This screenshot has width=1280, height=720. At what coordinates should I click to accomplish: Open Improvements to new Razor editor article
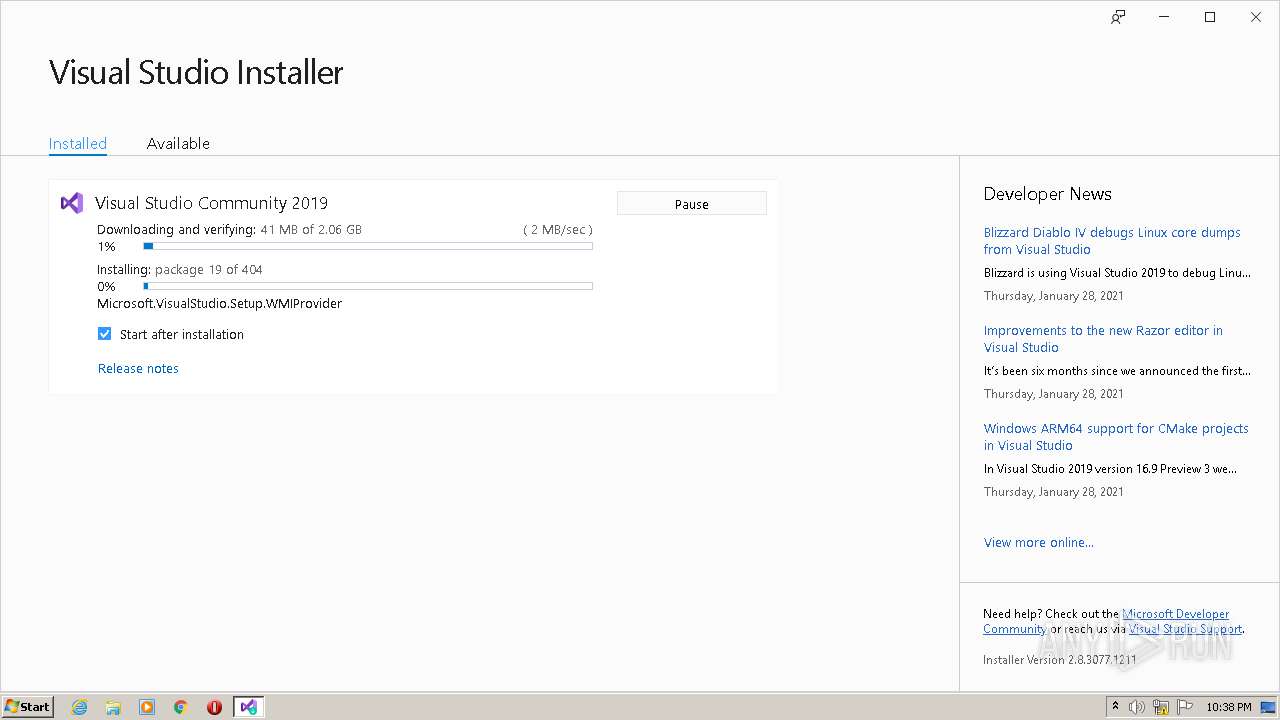[1103, 339]
